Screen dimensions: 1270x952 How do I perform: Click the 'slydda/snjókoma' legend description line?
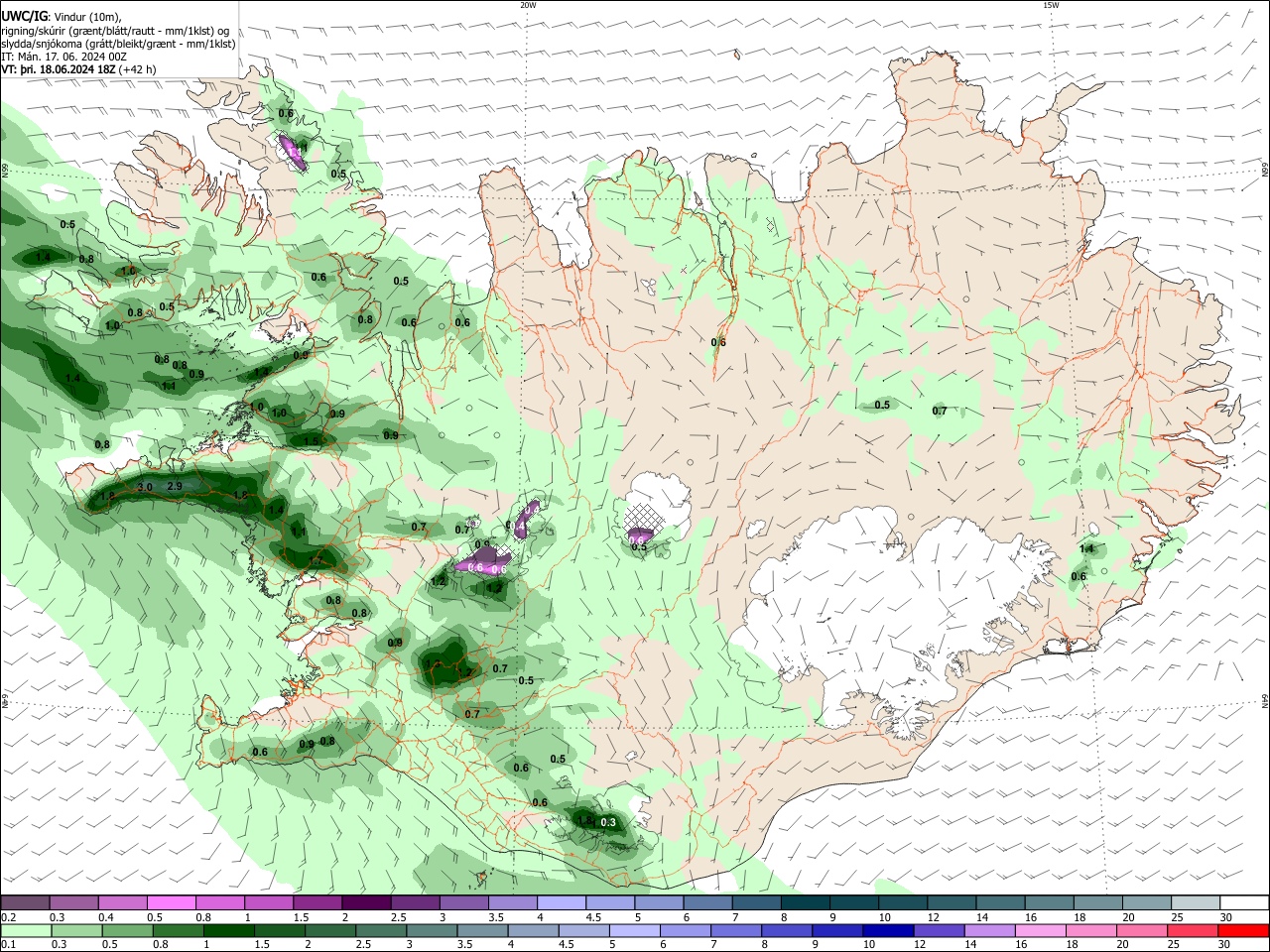pyautogui.click(x=118, y=44)
